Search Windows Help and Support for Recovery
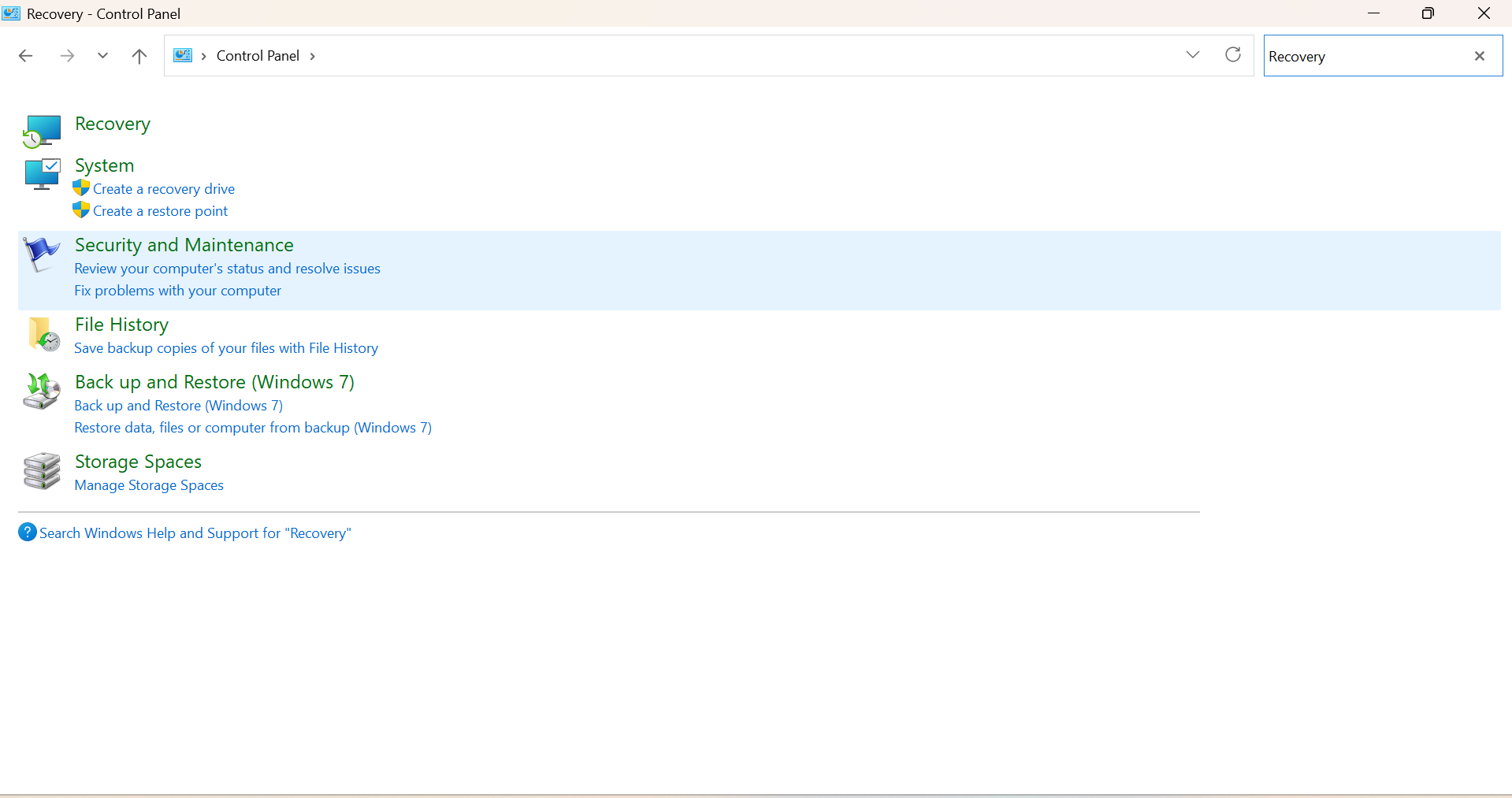The height and width of the screenshot is (798, 1512). (x=195, y=533)
